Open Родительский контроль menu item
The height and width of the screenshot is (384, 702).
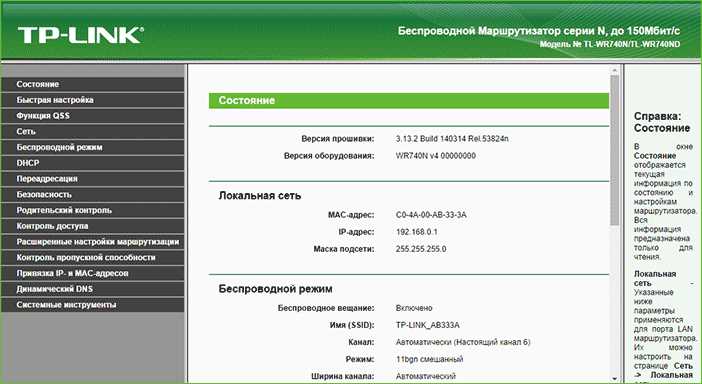pos(93,210)
